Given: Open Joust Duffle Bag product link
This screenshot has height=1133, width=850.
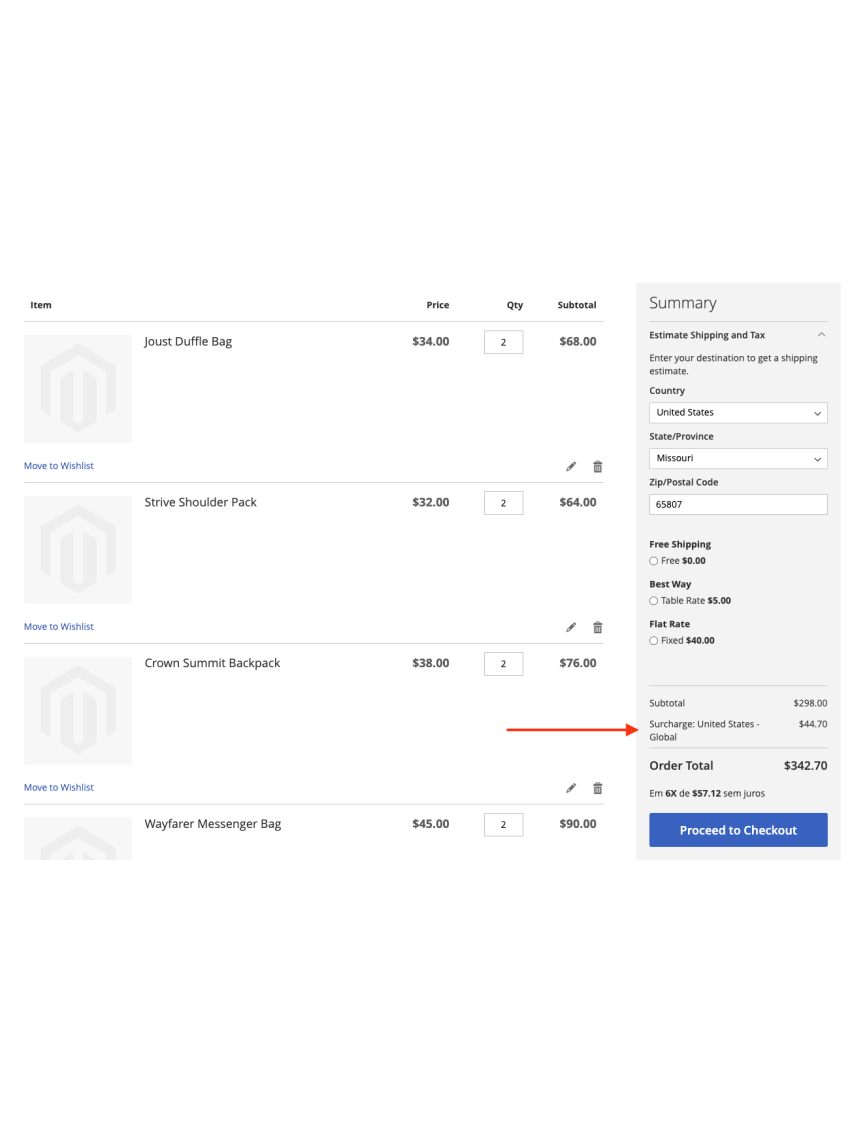Looking at the screenshot, I should click(x=188, y=342).
